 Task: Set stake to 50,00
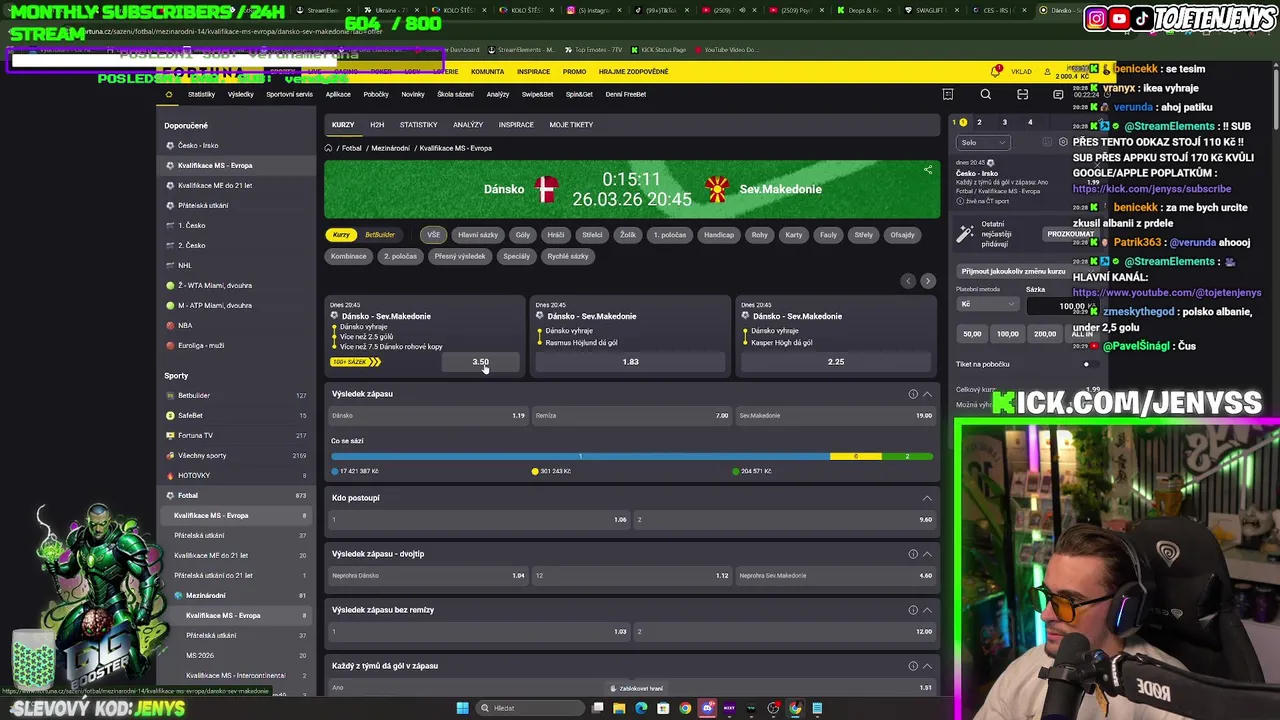pos(972,334)
